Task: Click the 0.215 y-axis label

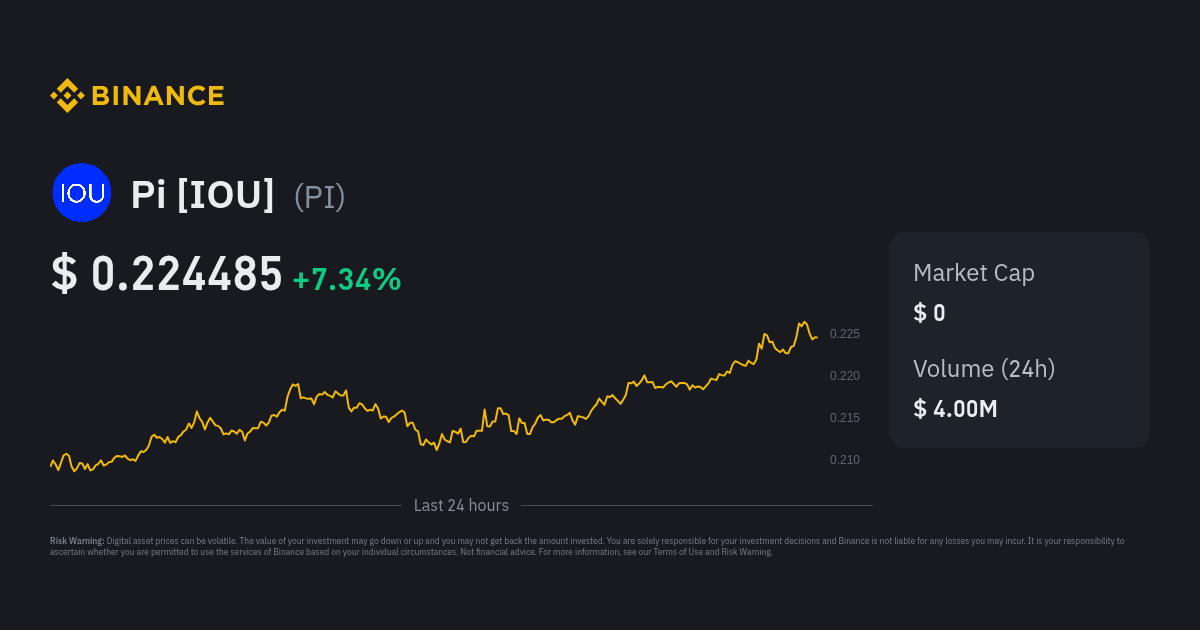Action: point(844,418)
